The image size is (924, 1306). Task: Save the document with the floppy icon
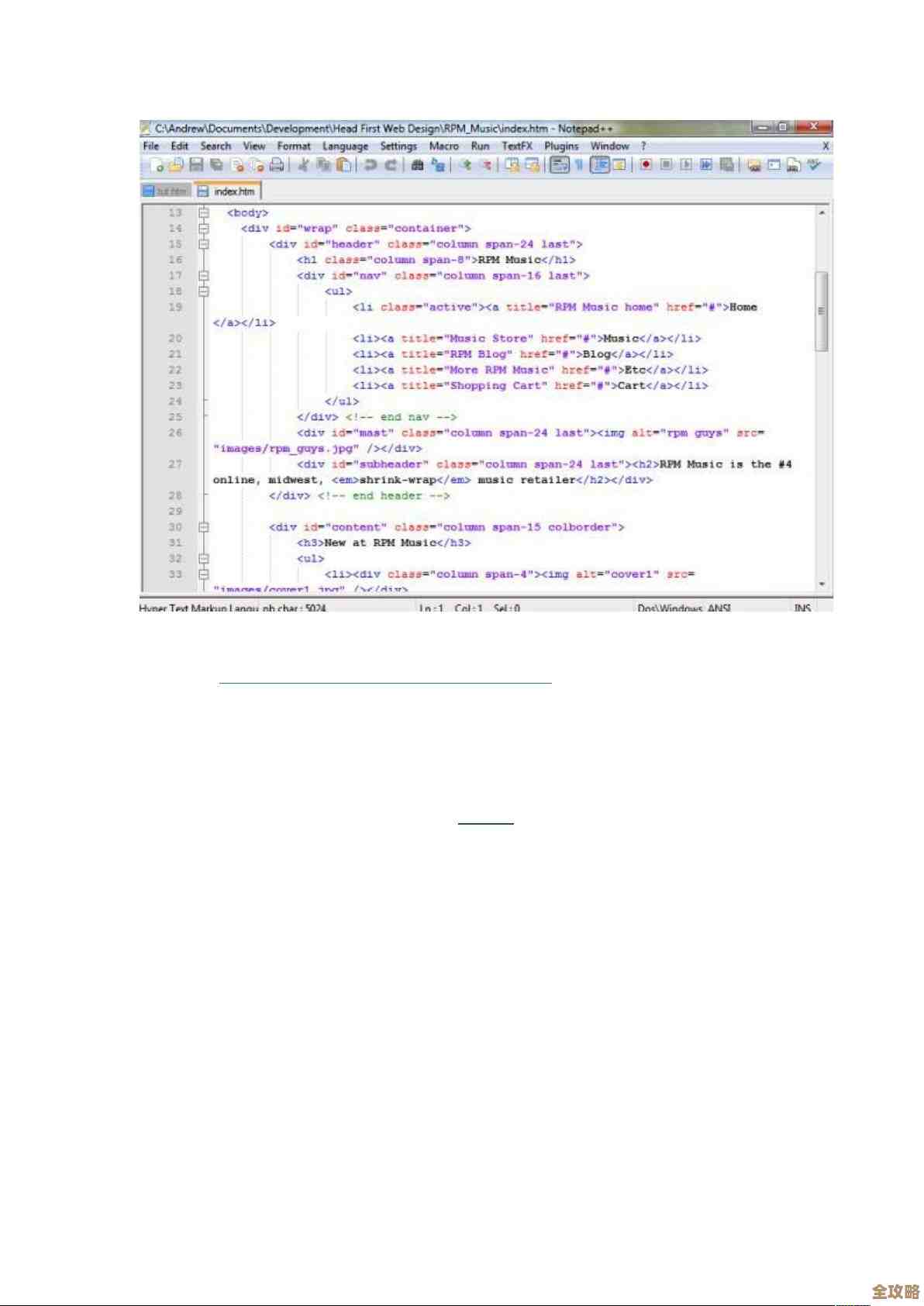(196, 165)
